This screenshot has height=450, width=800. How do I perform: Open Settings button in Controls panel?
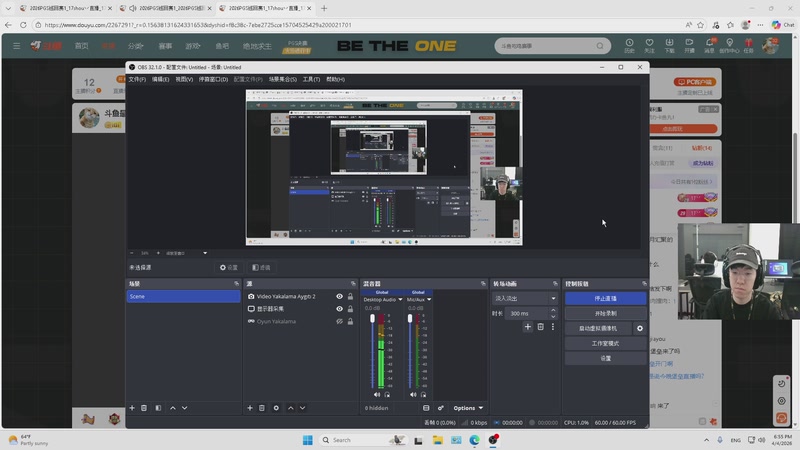(x=606, y=358)
